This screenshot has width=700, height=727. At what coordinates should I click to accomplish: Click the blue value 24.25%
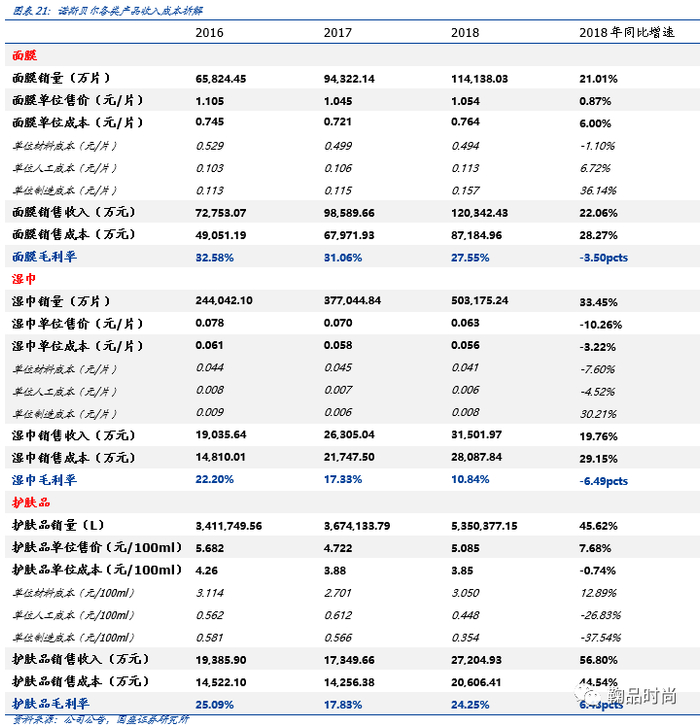pyautogui.click(x=470, y=704)
